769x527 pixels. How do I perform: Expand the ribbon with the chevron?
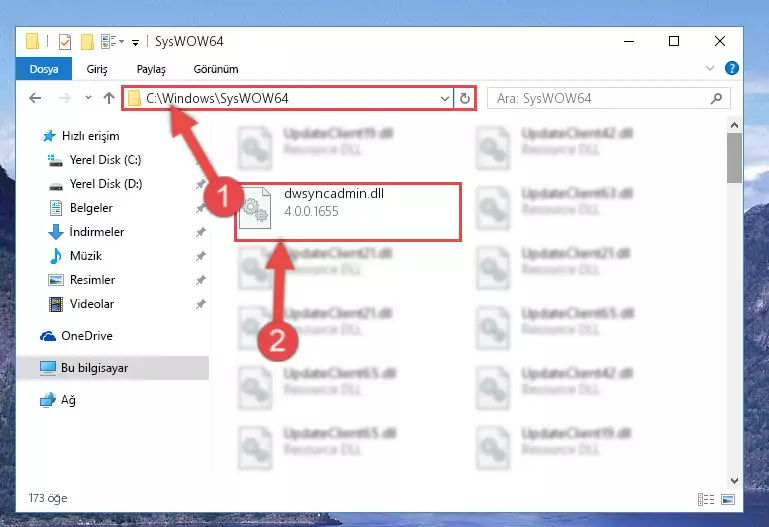[x=710, y=68]
